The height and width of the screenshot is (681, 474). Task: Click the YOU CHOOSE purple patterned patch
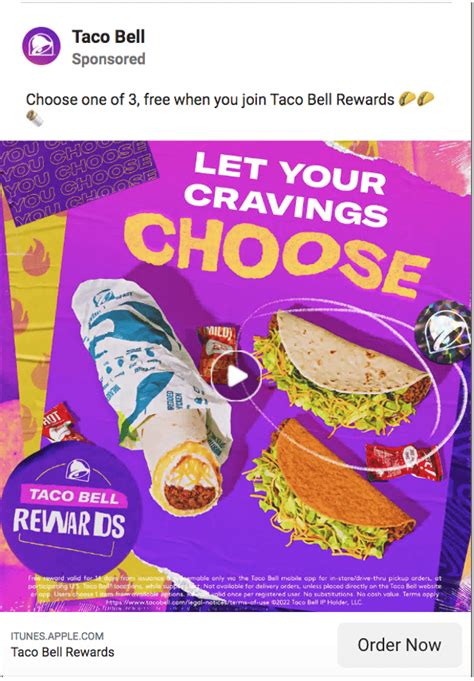[x=78, y=178]
